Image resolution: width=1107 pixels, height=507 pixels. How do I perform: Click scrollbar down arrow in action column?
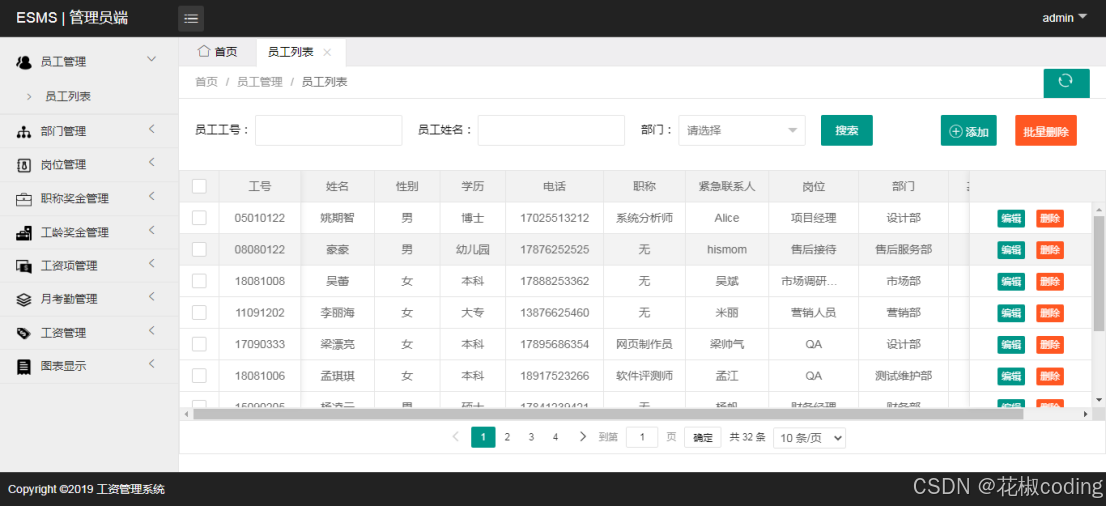click(1099, 400)
